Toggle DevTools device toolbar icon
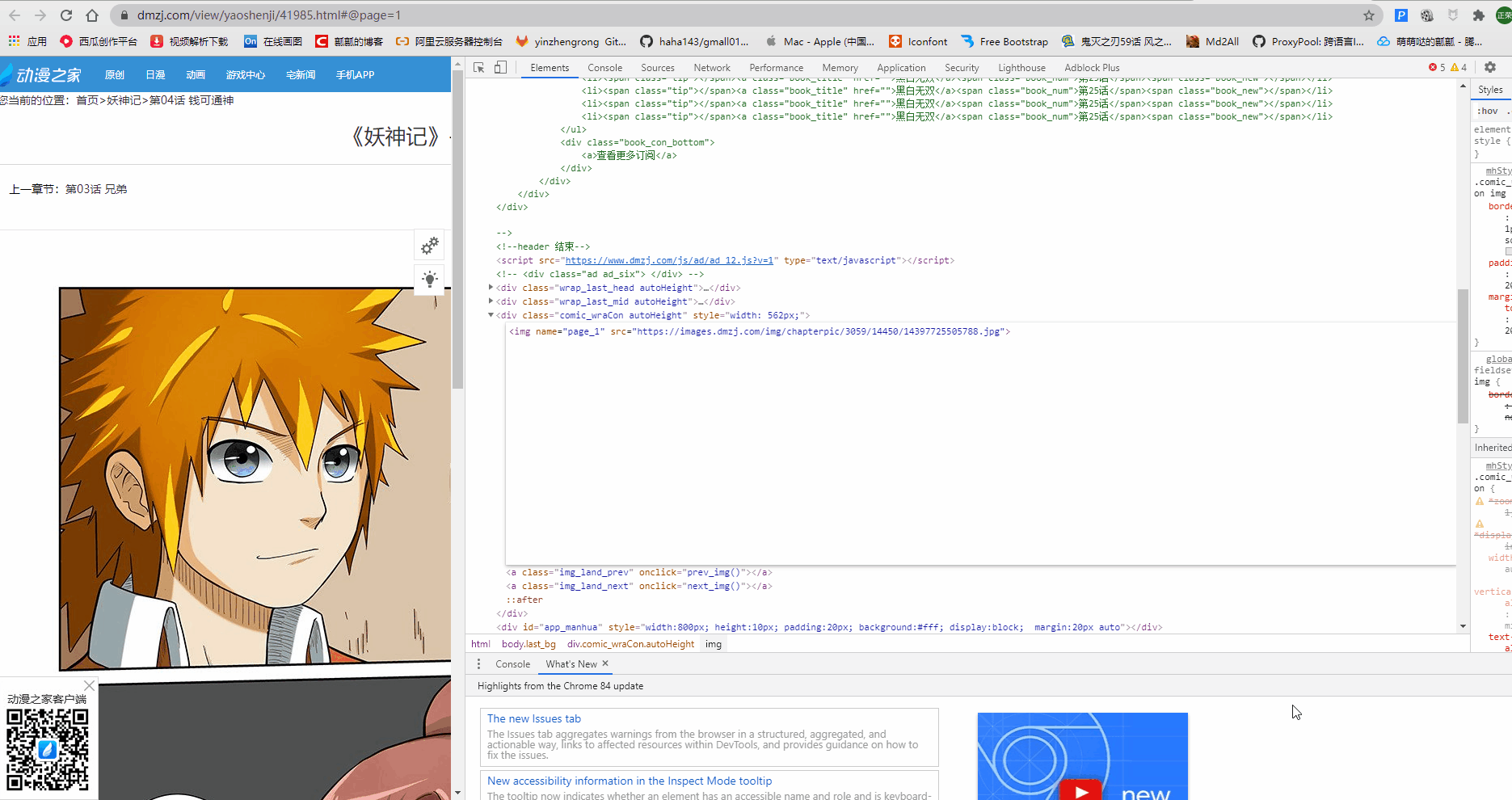Image resolution: width=1512 pixels, height=800 pixels. point(500,68)
